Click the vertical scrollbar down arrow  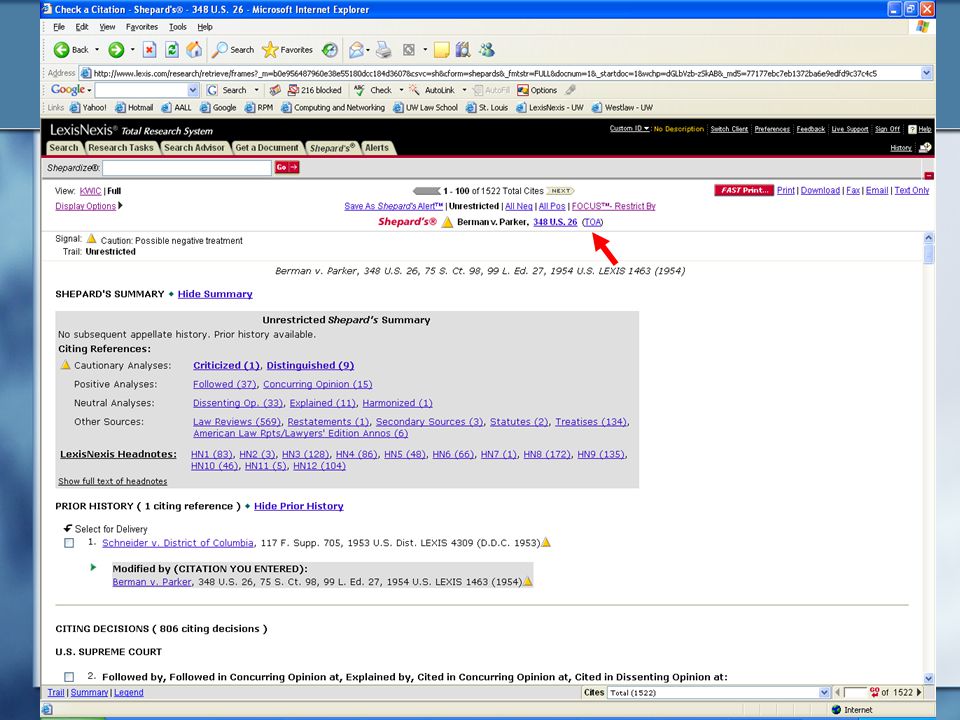(928, 678)
